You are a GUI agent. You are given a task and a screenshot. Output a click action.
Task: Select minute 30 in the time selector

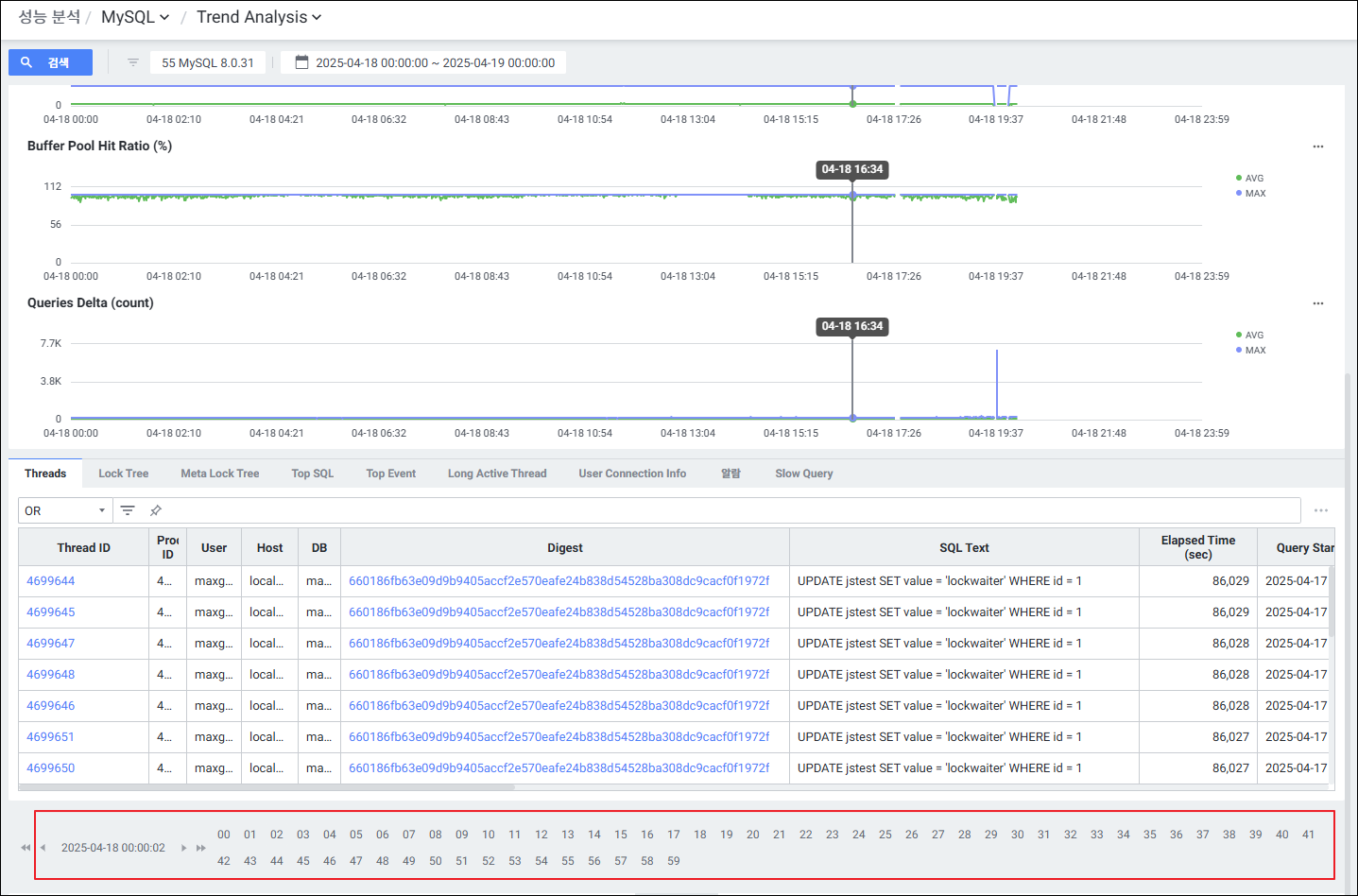pyautogui.click(x=1017, y=835)
